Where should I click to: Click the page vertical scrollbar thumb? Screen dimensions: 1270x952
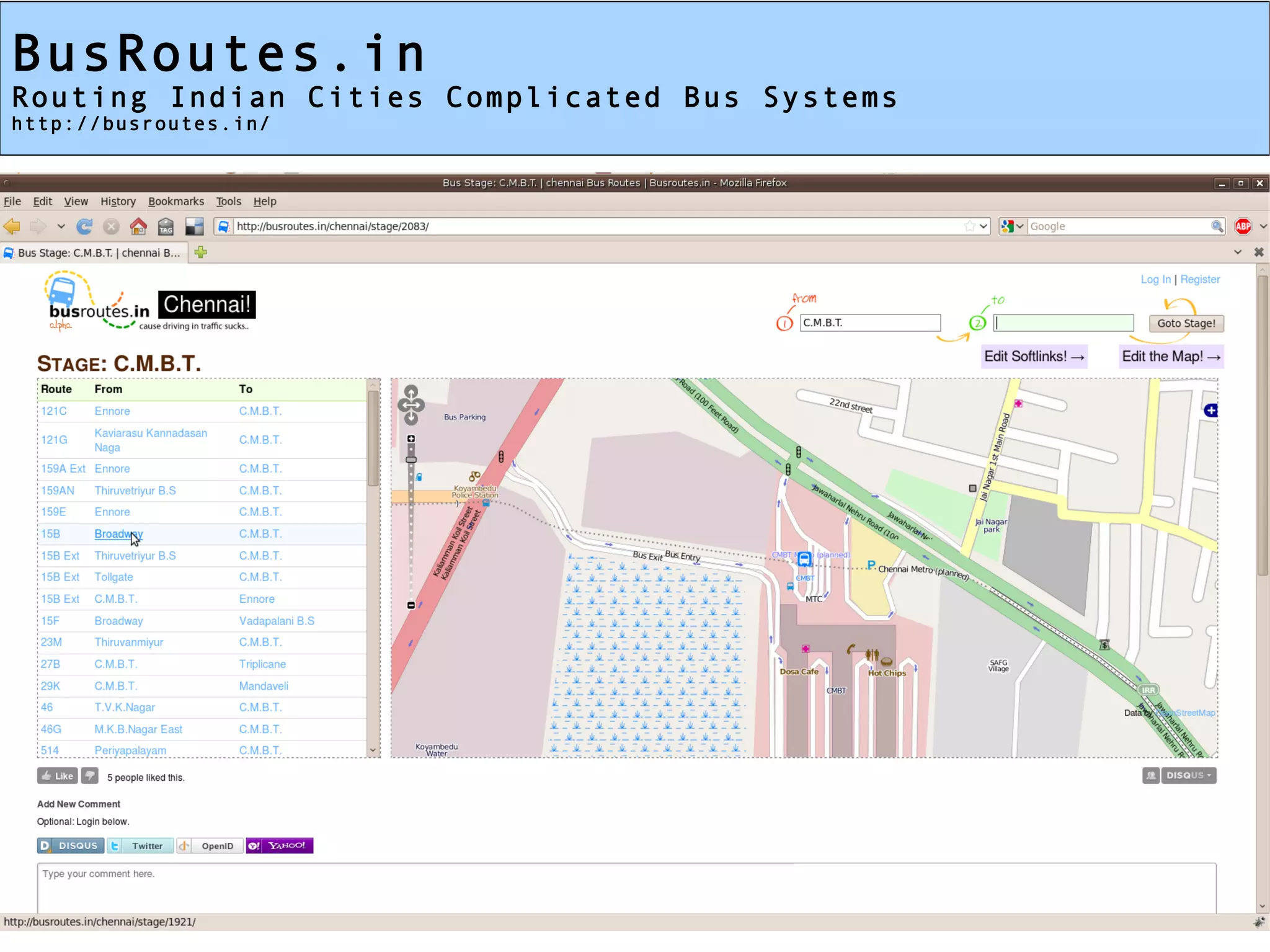point(1263,425)
